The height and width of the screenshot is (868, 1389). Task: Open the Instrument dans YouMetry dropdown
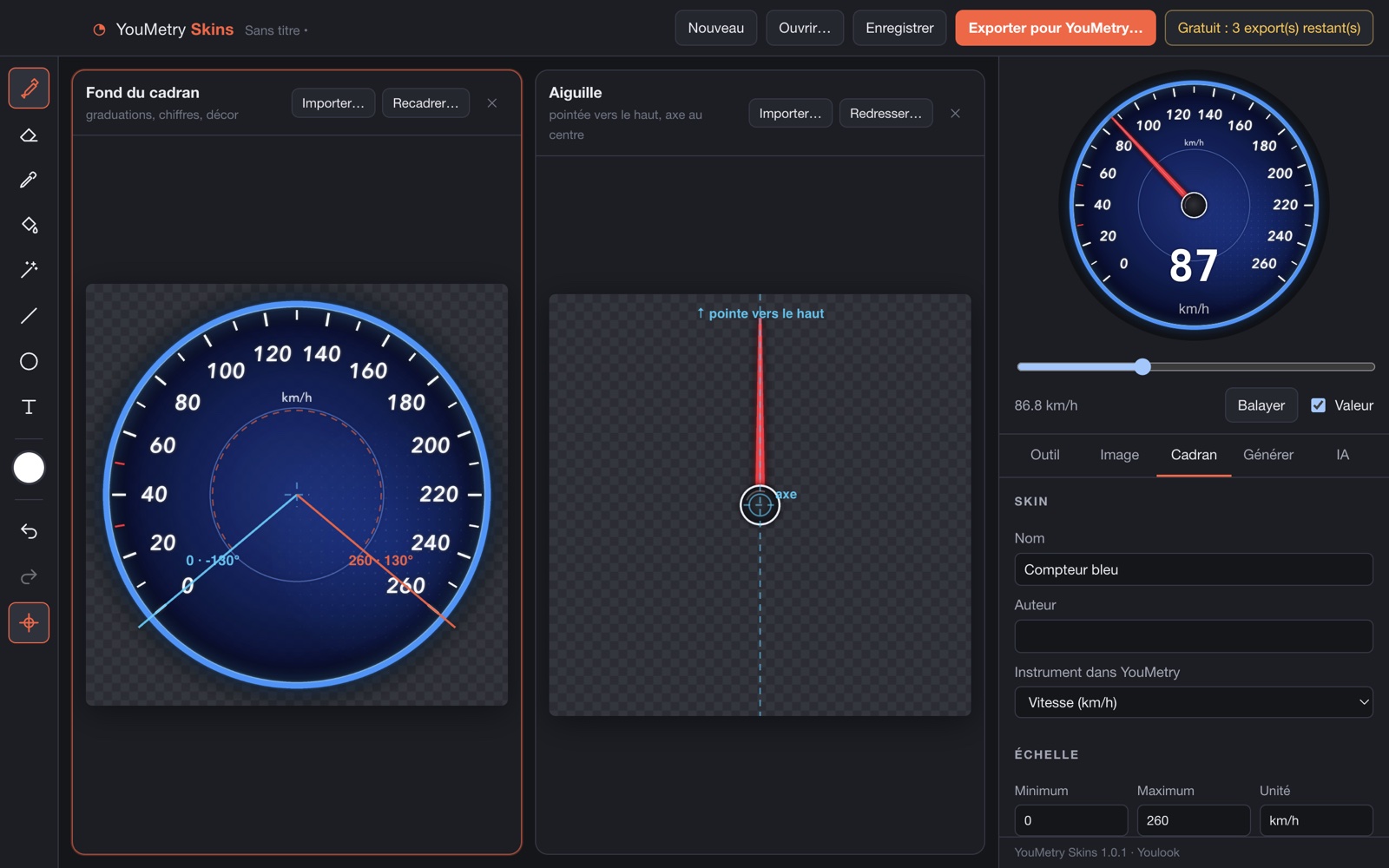click(x=1193, y=702)
